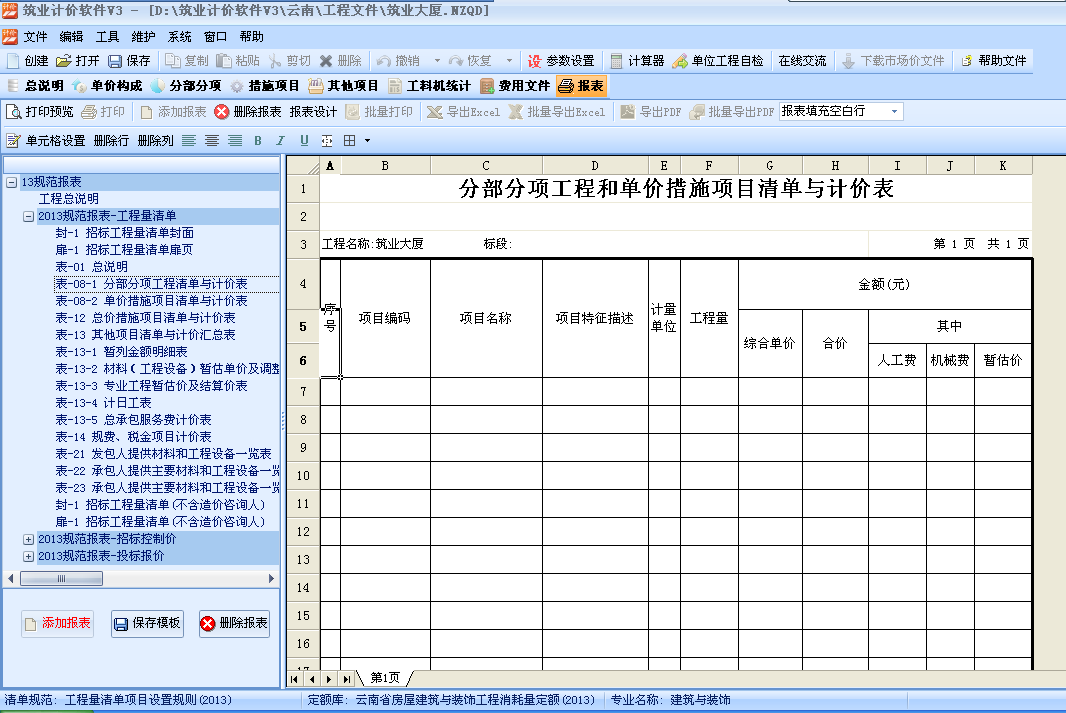The height and width of the screenshot is (713, 1066).
Task: Select tree item 表-08-2 单价措施项目清单与计价表
Action: pos(151,301)
